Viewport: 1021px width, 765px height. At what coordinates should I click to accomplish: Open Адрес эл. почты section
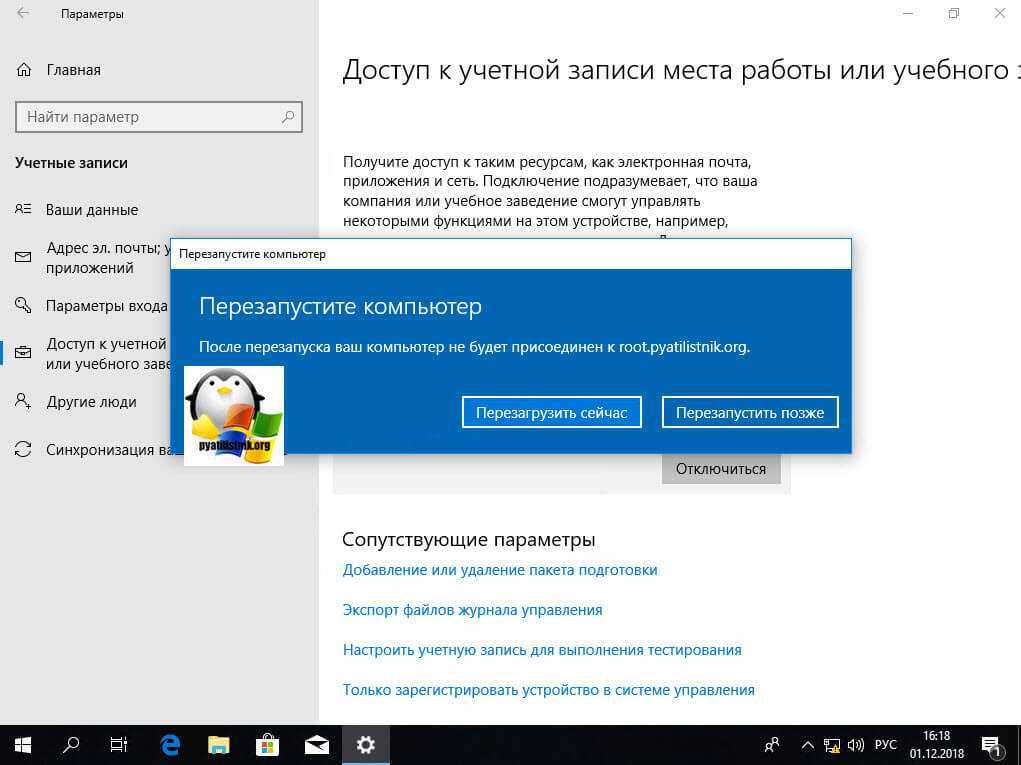click(x=107, y=258)
